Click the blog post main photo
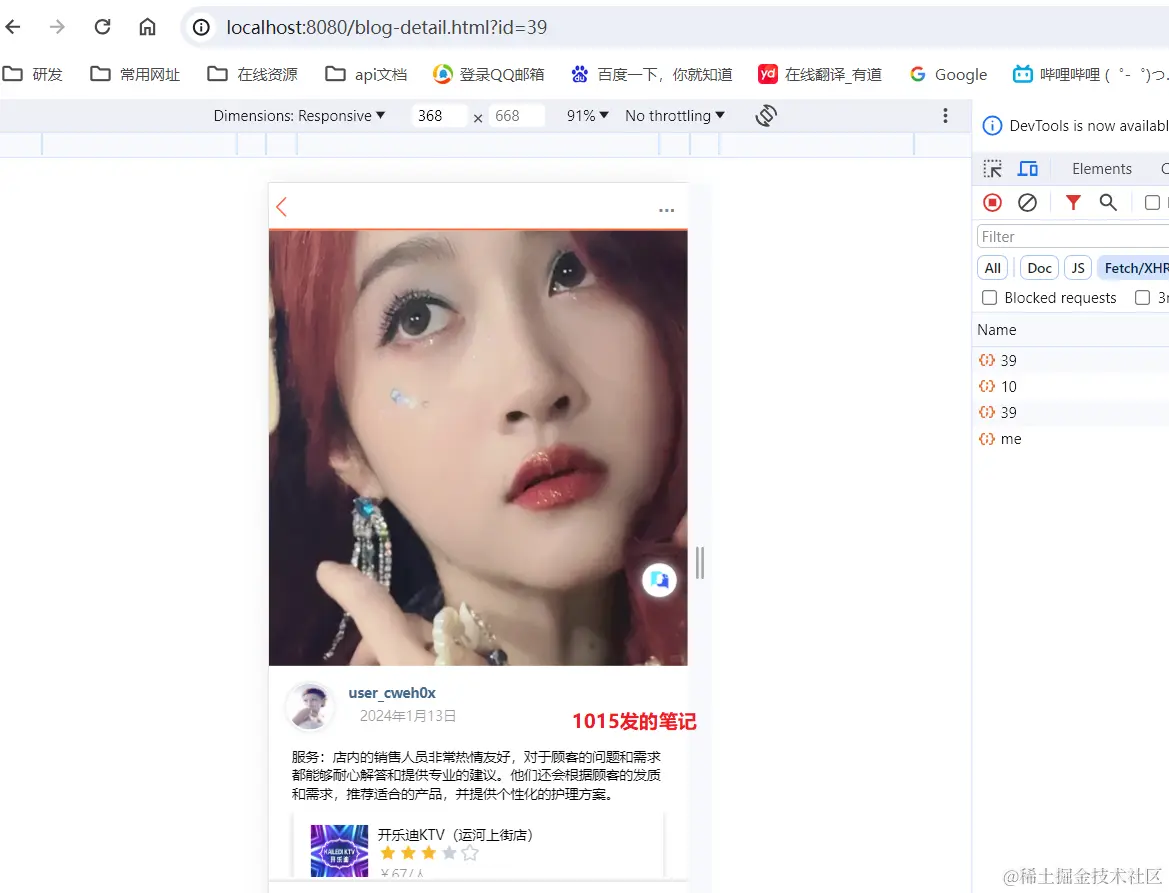Image resolution: width=1169 pixels, height=893 pixels. click(x=478, y=447)
